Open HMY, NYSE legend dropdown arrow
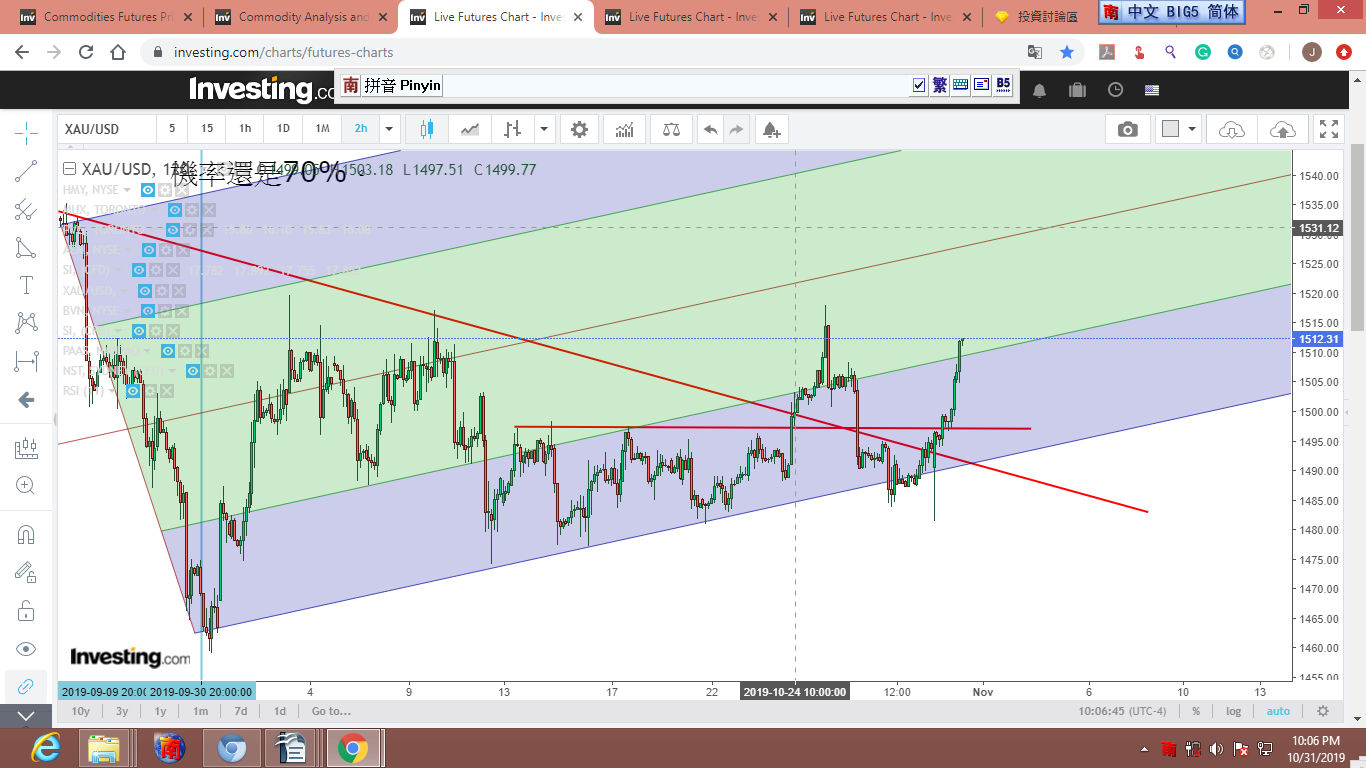The height and width of the screenshot is (768, 1366). tap(127, 190)
